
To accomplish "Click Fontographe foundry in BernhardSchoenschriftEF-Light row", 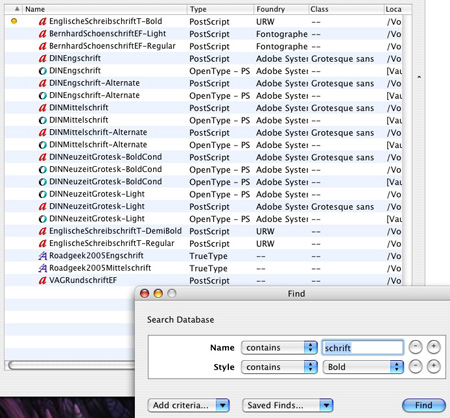I will 282,34.
